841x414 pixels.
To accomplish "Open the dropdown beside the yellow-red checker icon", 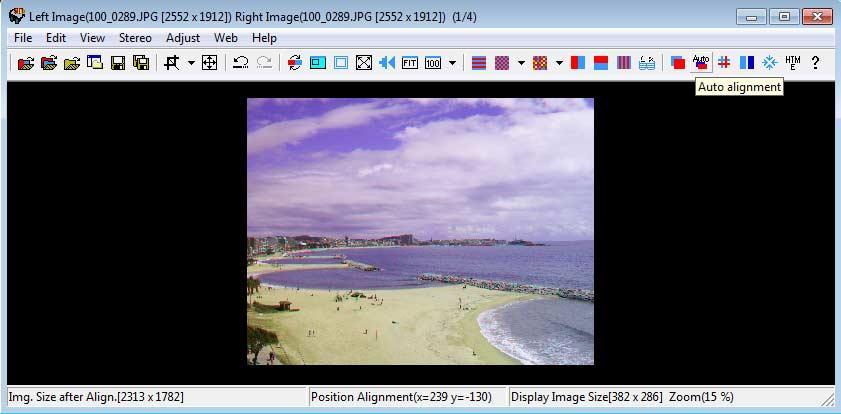I will [x=559, y=63].
